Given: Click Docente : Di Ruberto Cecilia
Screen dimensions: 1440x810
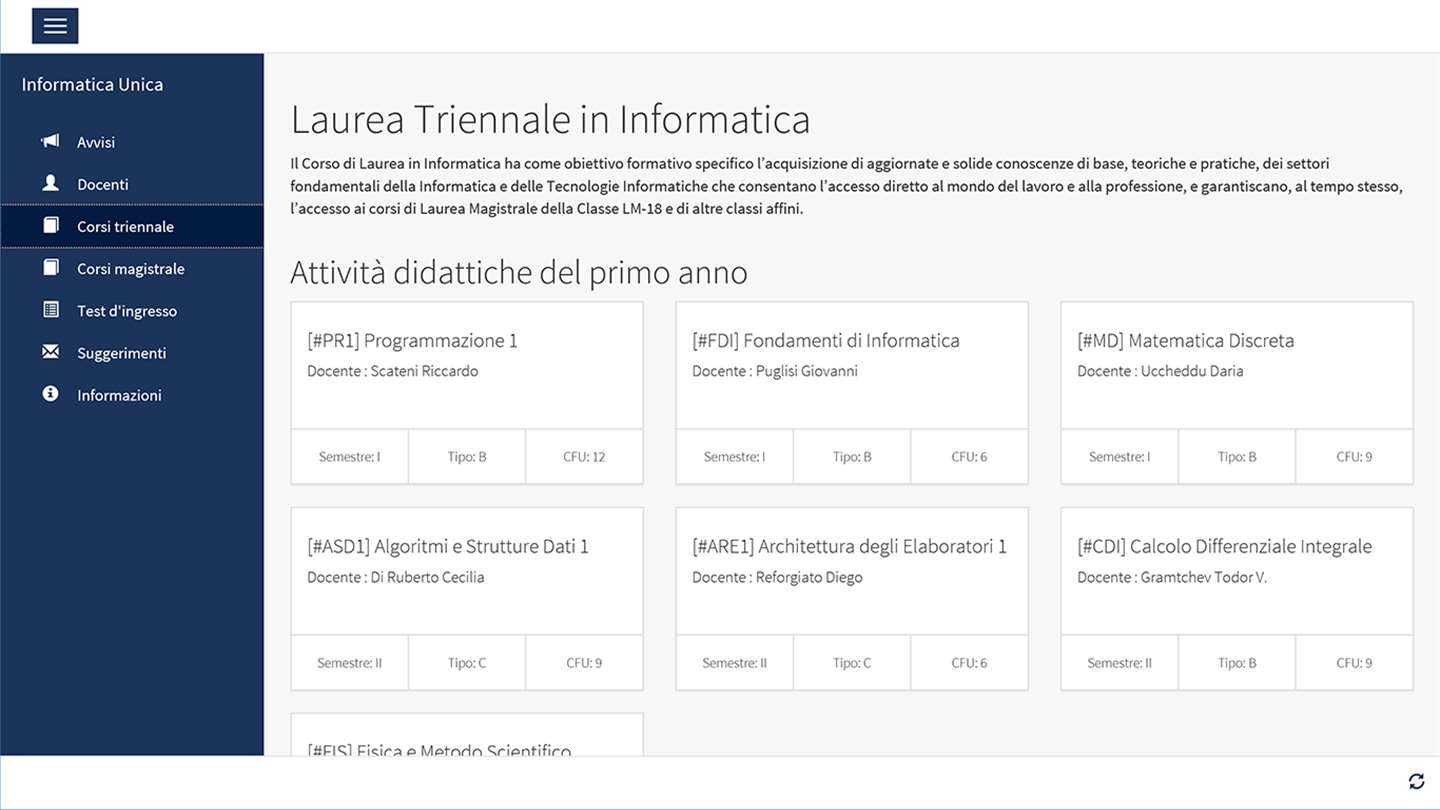Looking at the screenshot, I should click(396, 577).
